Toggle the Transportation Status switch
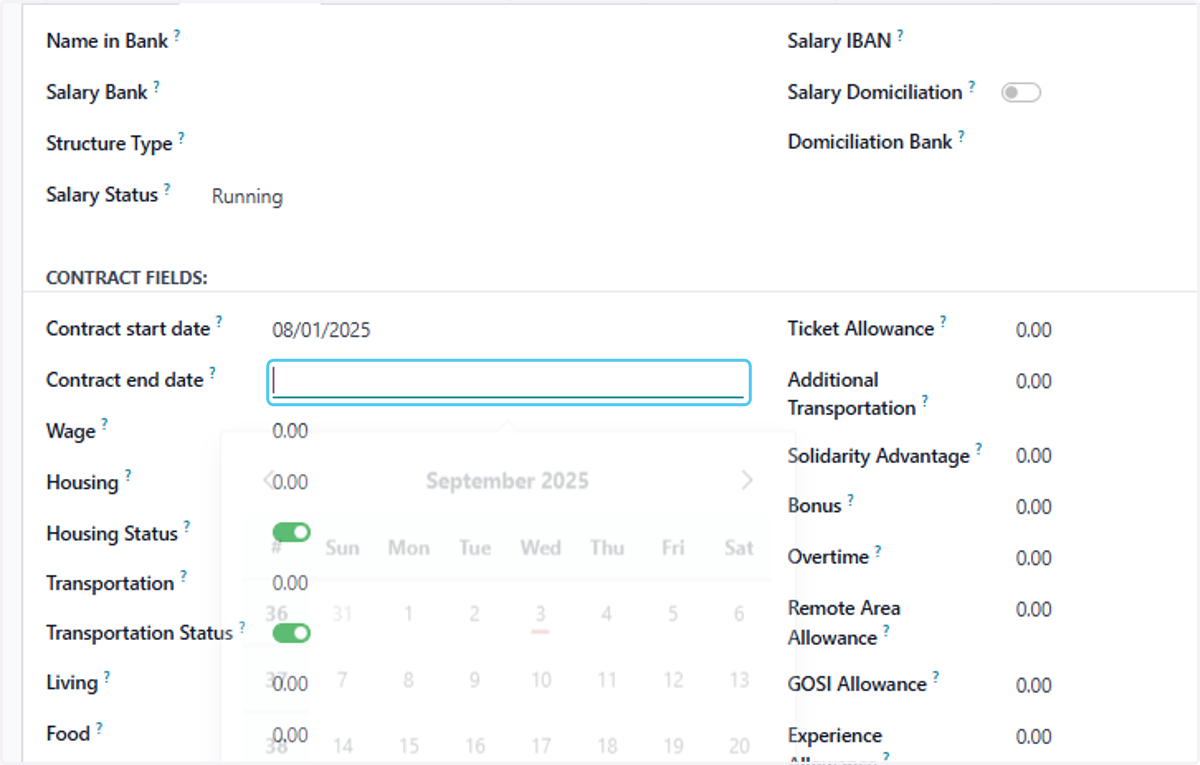Image resolution: width=1200 pixels, height=765 pixels. tap(291, 633)
